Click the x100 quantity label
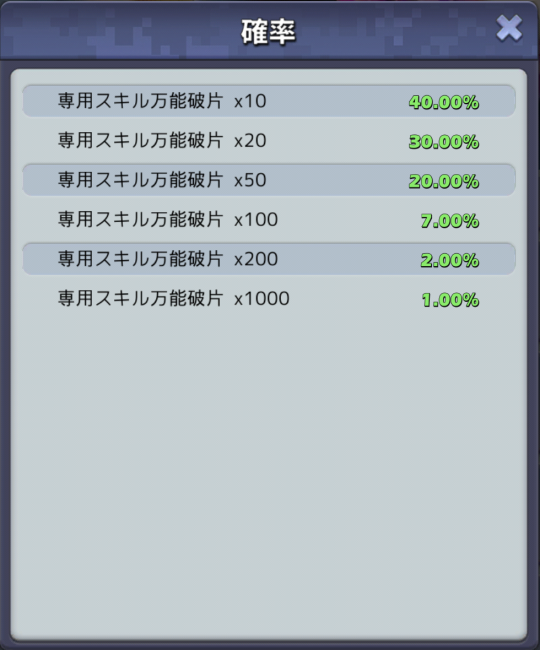The height and width of the screenshot is (650, 540). tap(256, 220)
